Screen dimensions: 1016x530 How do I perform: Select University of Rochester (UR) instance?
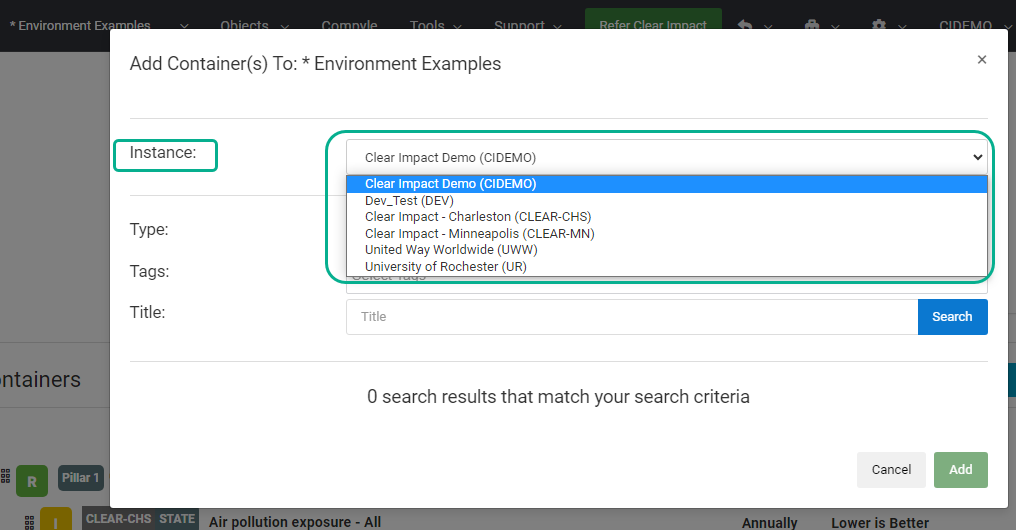(667, 267)
